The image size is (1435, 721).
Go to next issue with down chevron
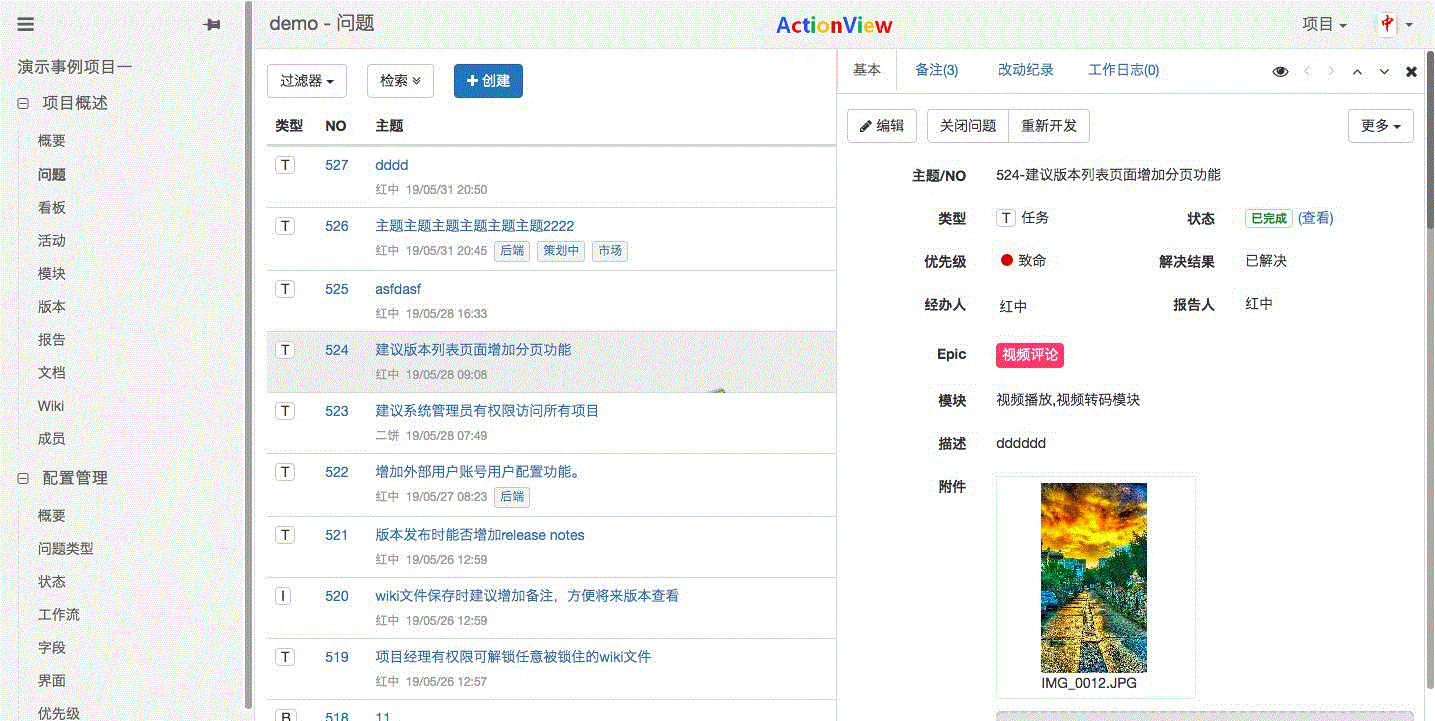pyautogui.click(x=1384, y=72)
